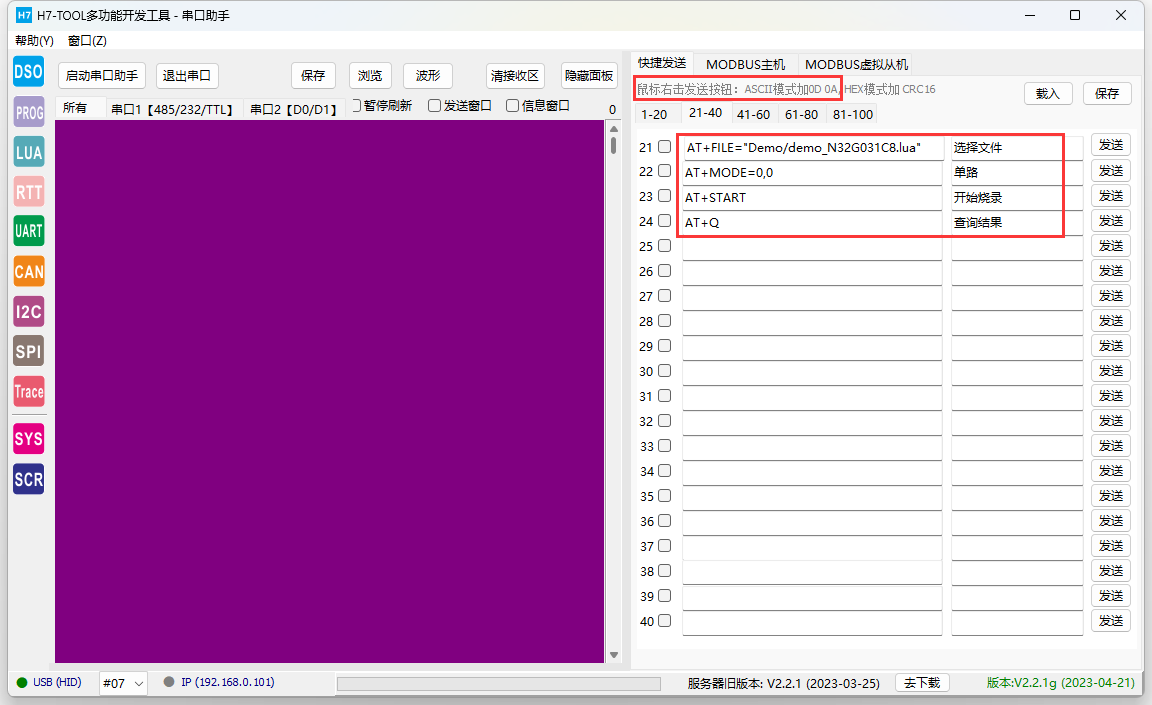Screen dimensions: 1152x705
Task: Open the Trace tool
Action: [x=29, y=391]
